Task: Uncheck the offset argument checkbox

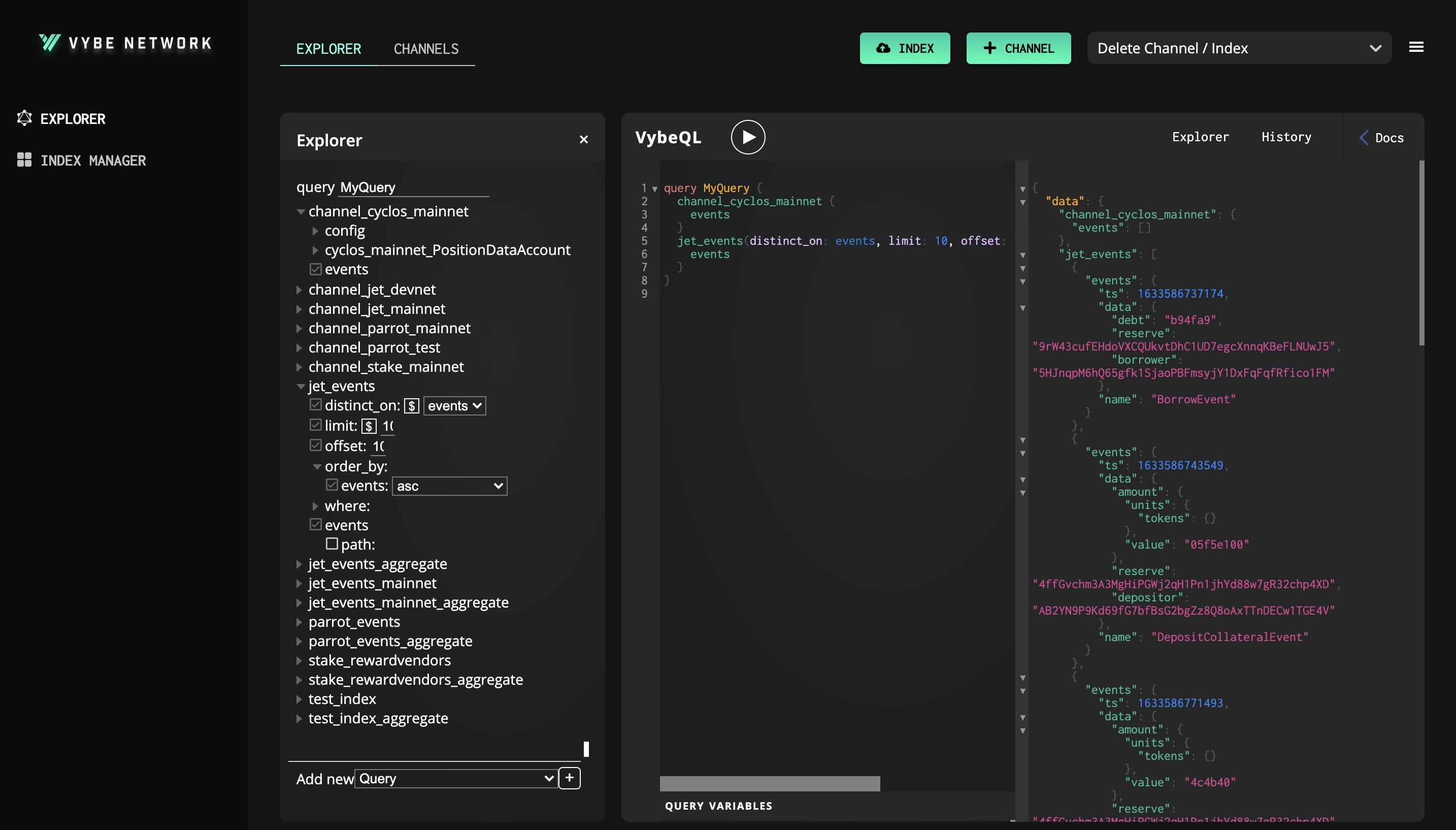Action: [x=316, y=445]
